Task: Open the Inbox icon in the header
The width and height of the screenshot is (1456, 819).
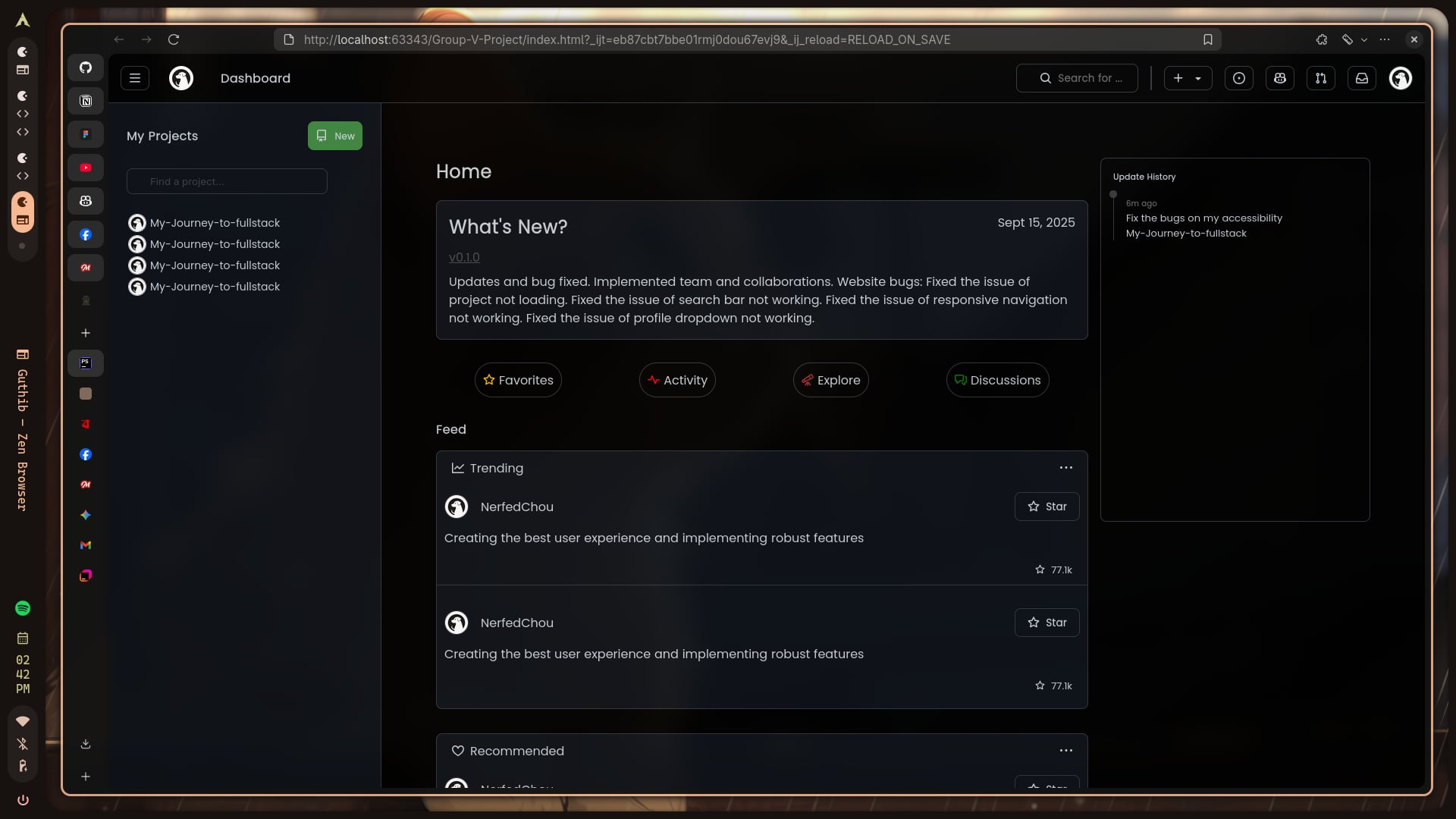Action: coord(1361,78)
